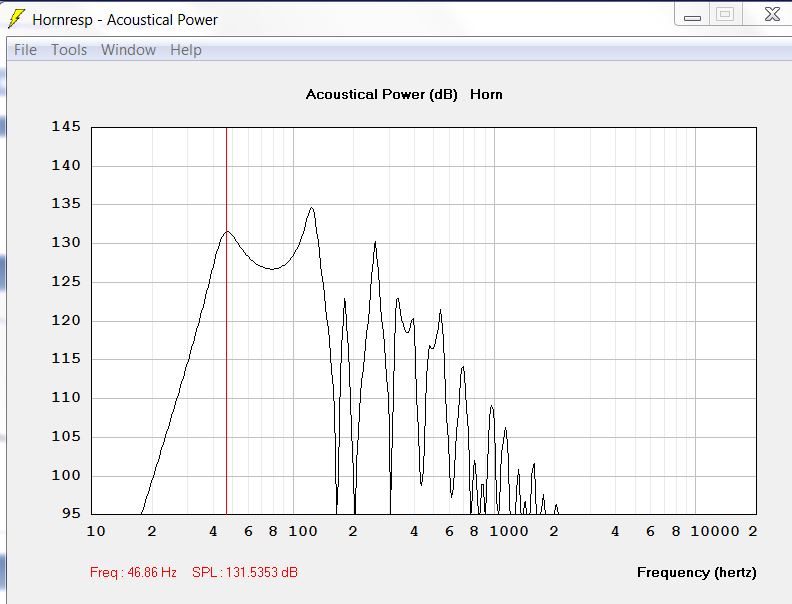Click the Frequency (hertz) axis label
792x604 pixels.
point(697,572)
